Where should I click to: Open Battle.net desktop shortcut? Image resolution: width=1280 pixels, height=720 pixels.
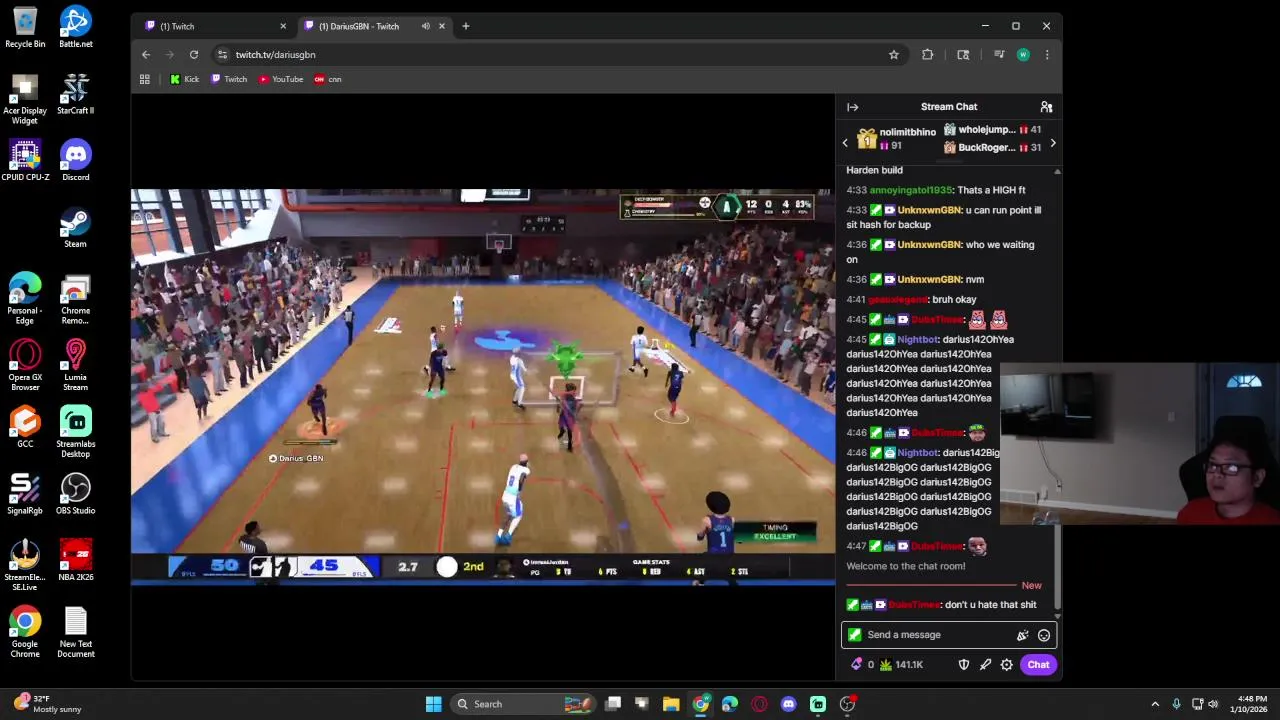click(x=75, y=27)
